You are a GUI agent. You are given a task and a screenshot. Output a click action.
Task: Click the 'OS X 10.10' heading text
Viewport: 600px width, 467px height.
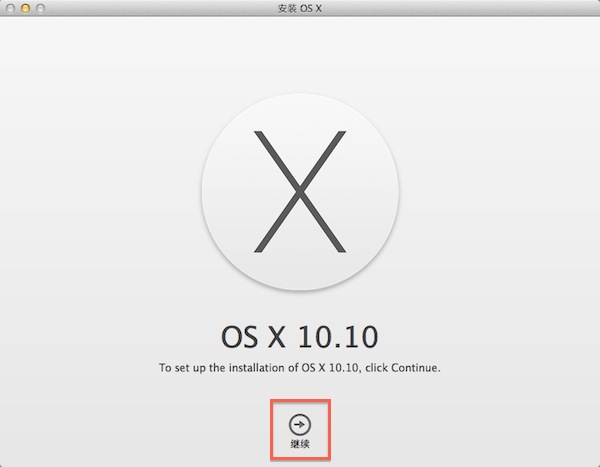(300, 337)
